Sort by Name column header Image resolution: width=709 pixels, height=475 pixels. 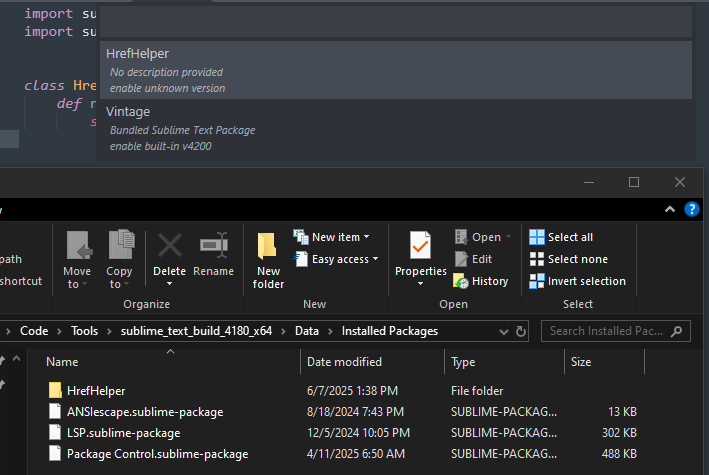pos(62,362)
